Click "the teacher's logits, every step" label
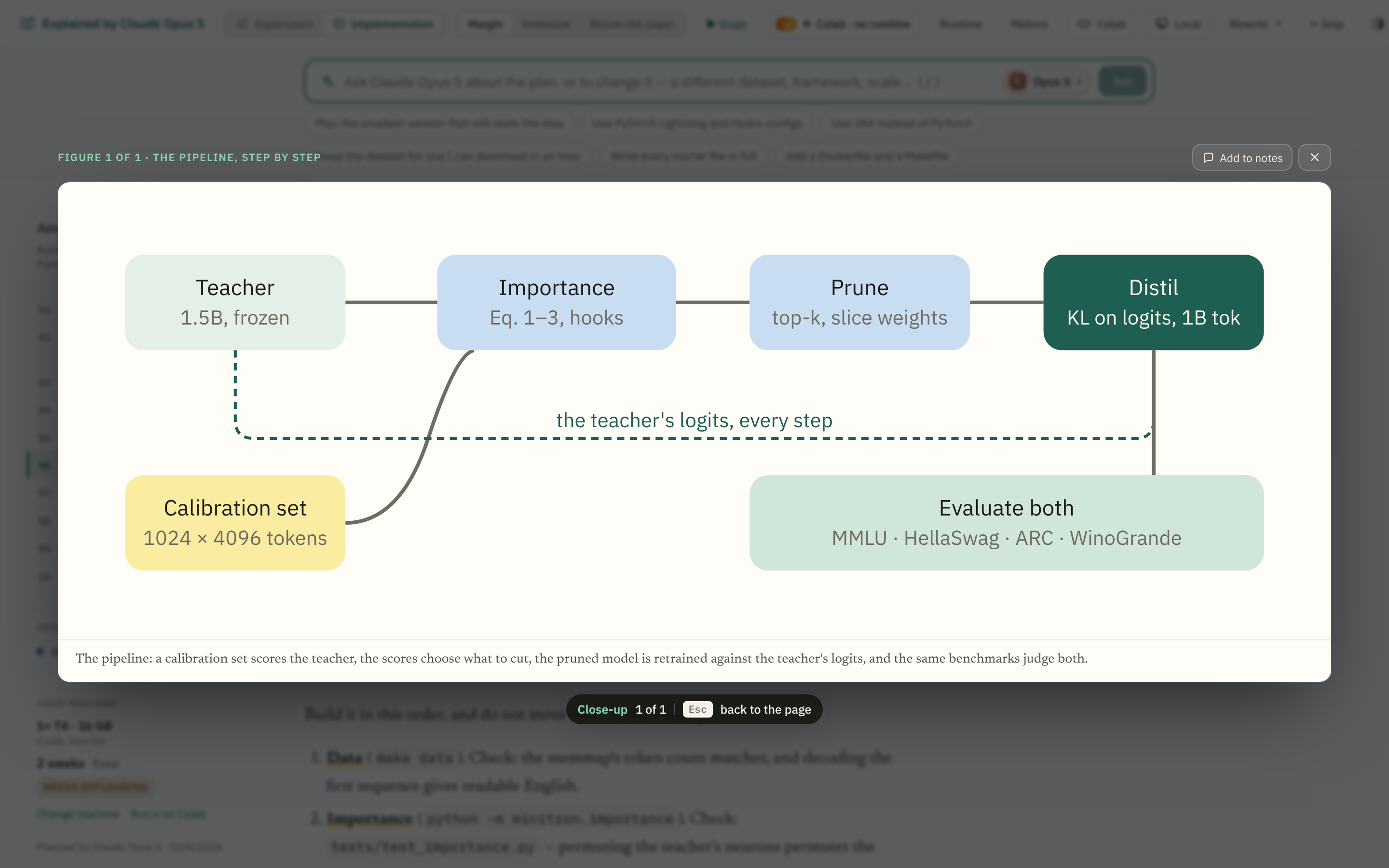1389x868 pixels. click(694, 420)
